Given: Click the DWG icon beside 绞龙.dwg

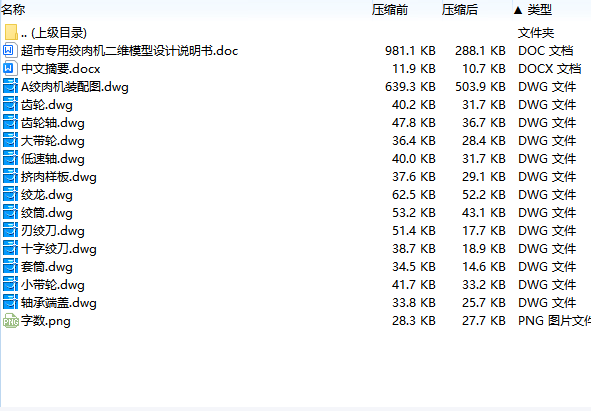Looking at the screenshot, I should tap(10, 195).
